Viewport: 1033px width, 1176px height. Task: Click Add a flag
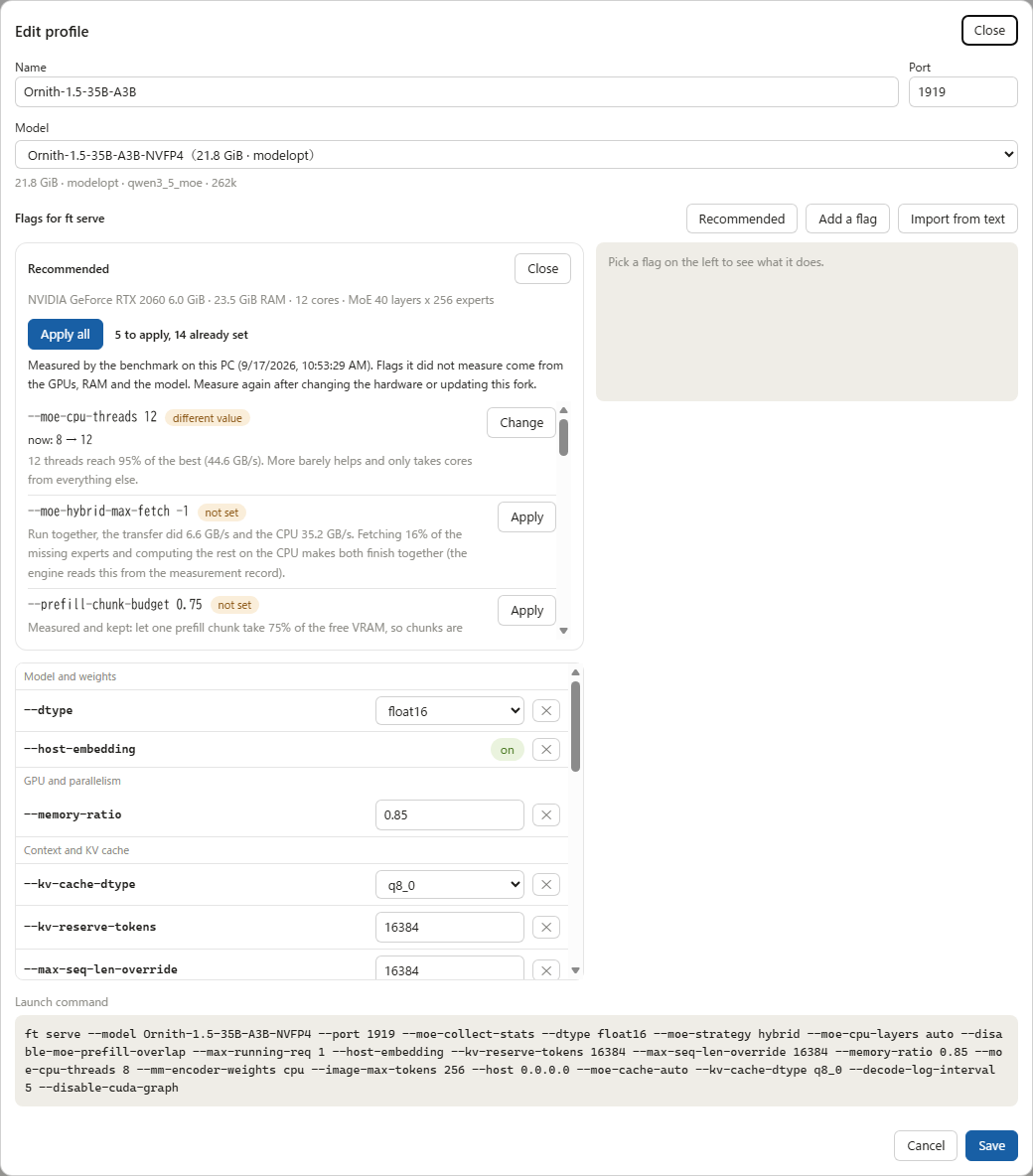pos(847,219)
